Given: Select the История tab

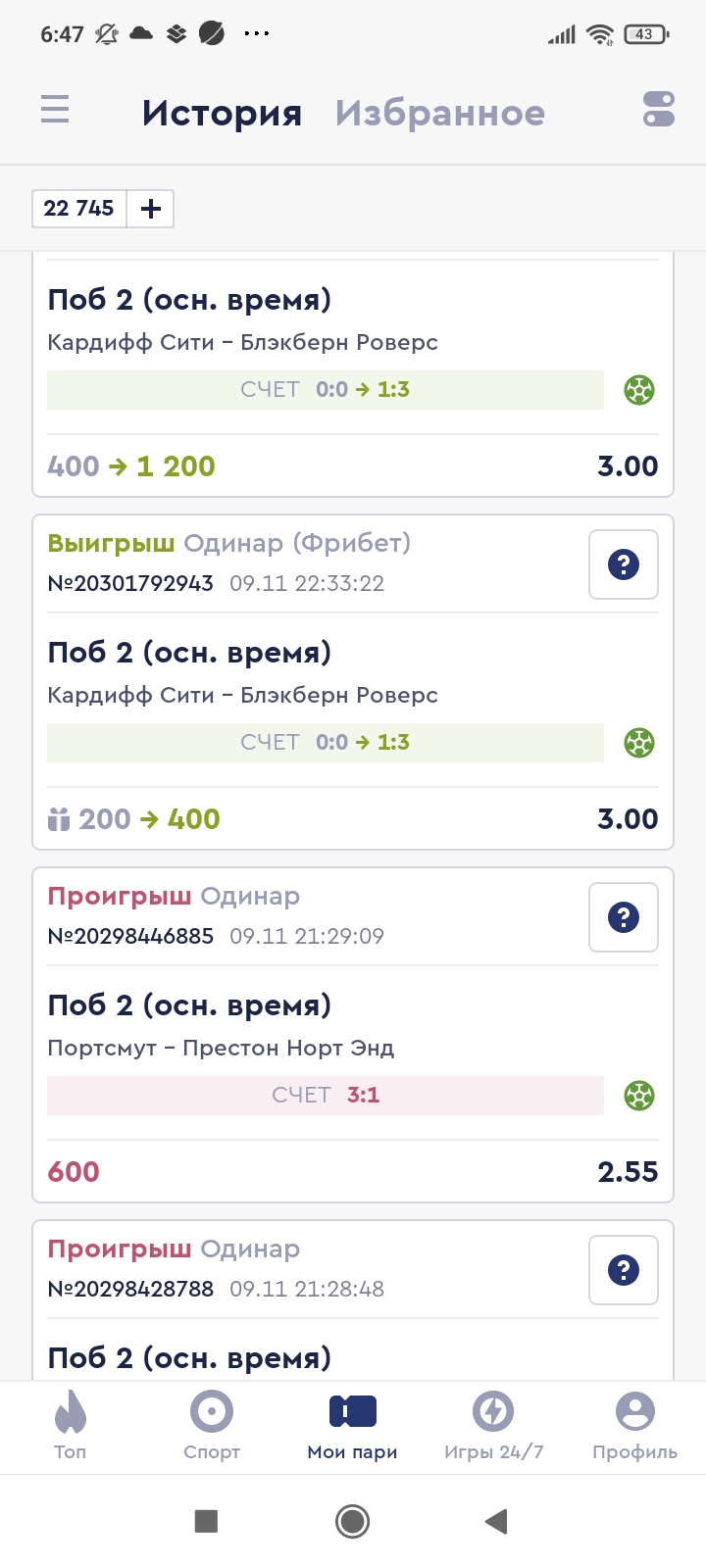Looking at the screenshot, I should coord(222,113).
